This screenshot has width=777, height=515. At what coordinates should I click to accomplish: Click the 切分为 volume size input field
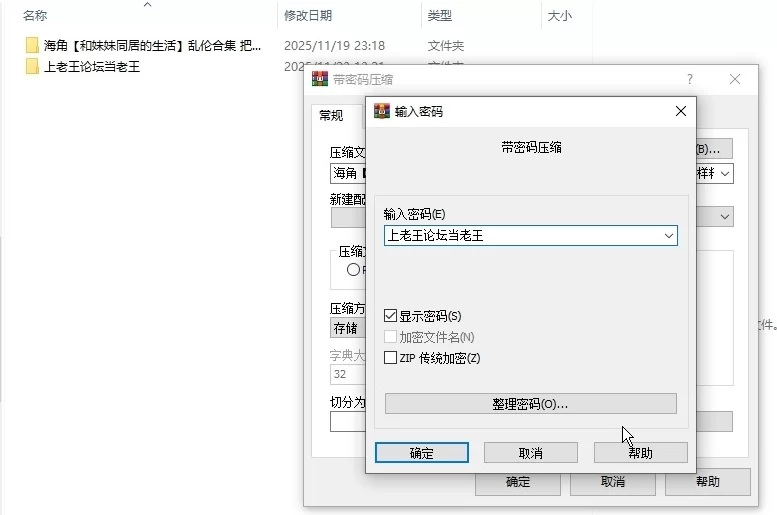348,422
